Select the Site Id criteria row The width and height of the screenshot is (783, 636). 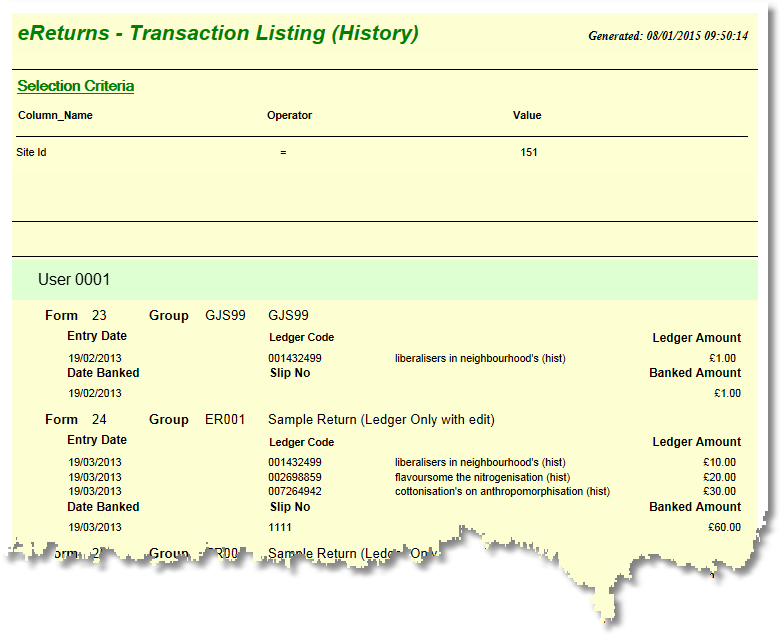tap(32, 153)
